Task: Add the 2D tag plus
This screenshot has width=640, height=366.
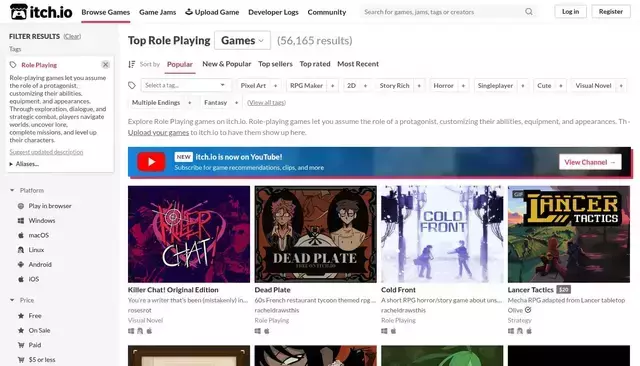Action: coord(365,86)
